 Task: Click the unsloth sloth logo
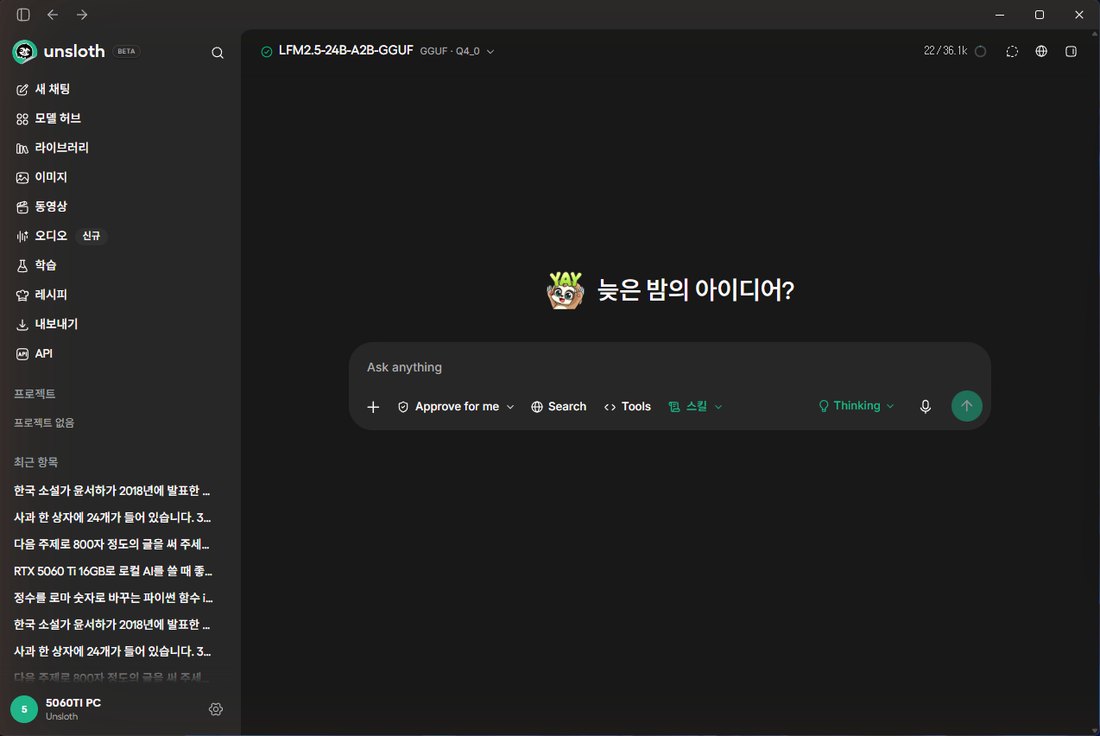coord(25,51)
